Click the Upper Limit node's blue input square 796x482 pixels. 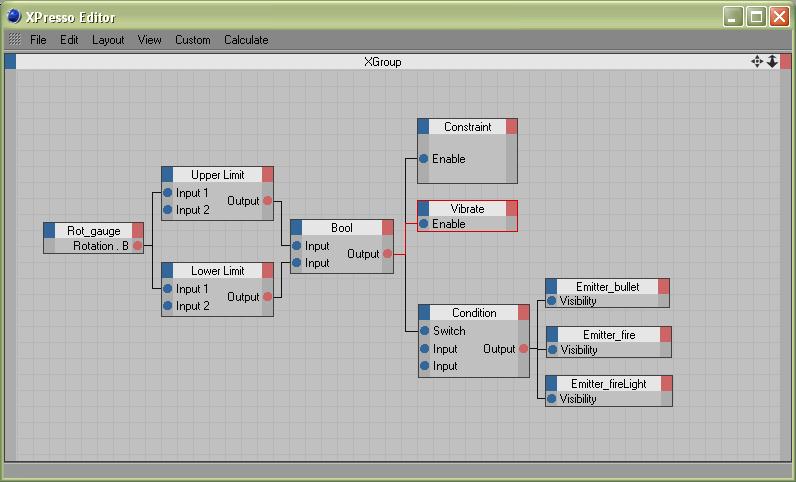coord(167,175)
